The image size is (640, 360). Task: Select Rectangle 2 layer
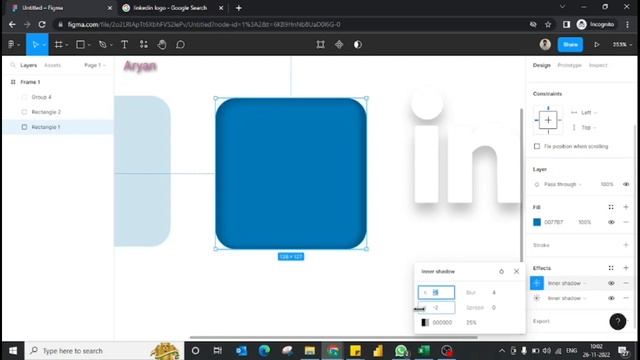[46, 112]
